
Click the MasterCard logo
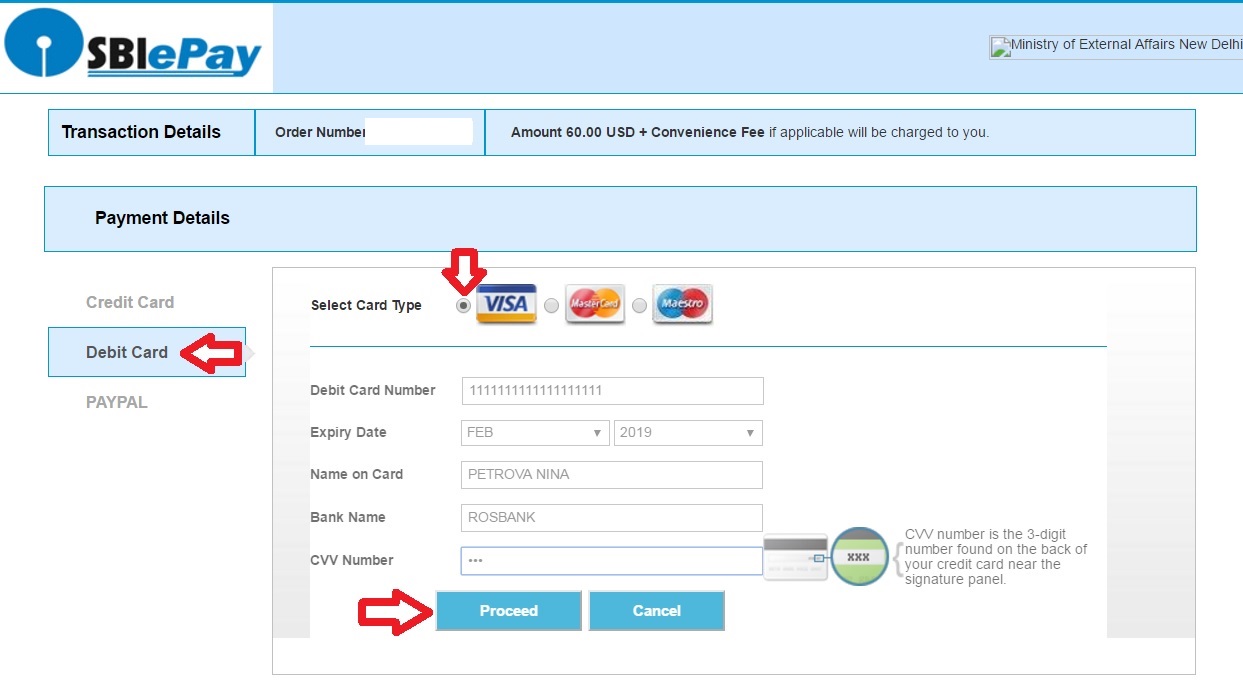click(595, 304)
